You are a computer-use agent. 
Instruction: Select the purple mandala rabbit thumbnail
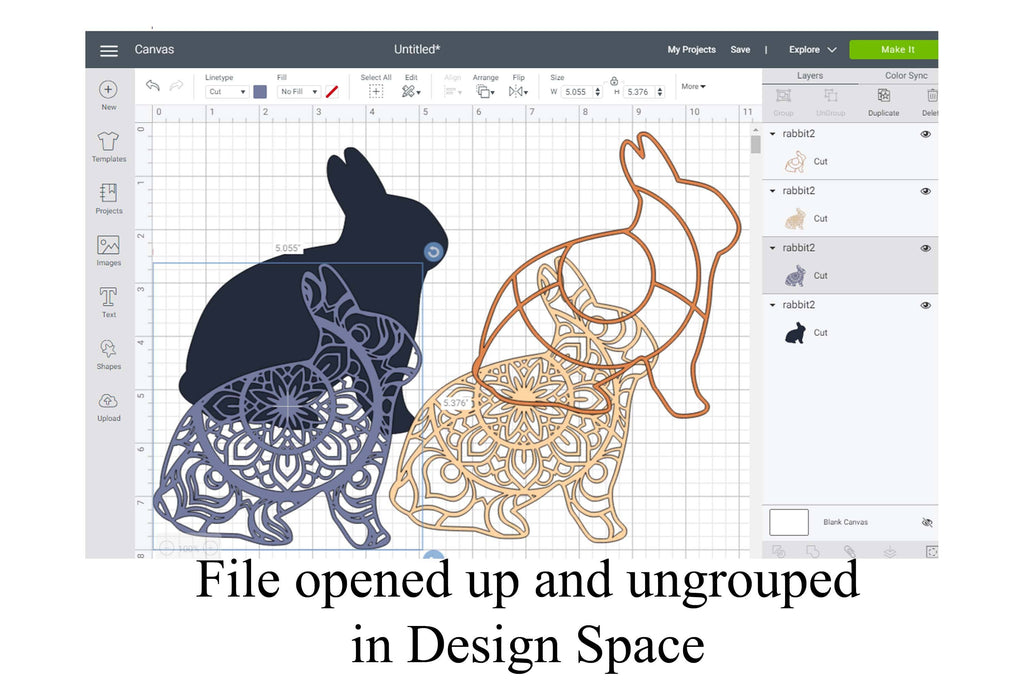tap(795, 276)
